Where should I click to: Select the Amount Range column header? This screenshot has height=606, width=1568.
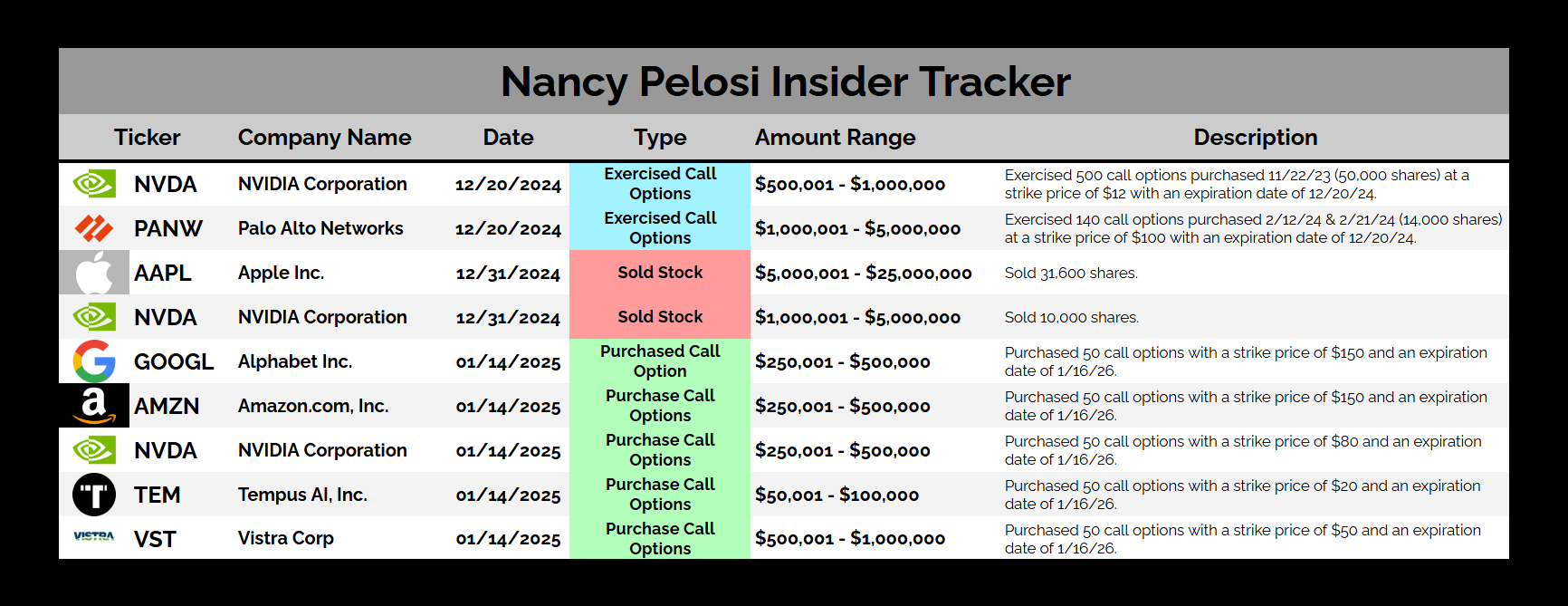835,138
